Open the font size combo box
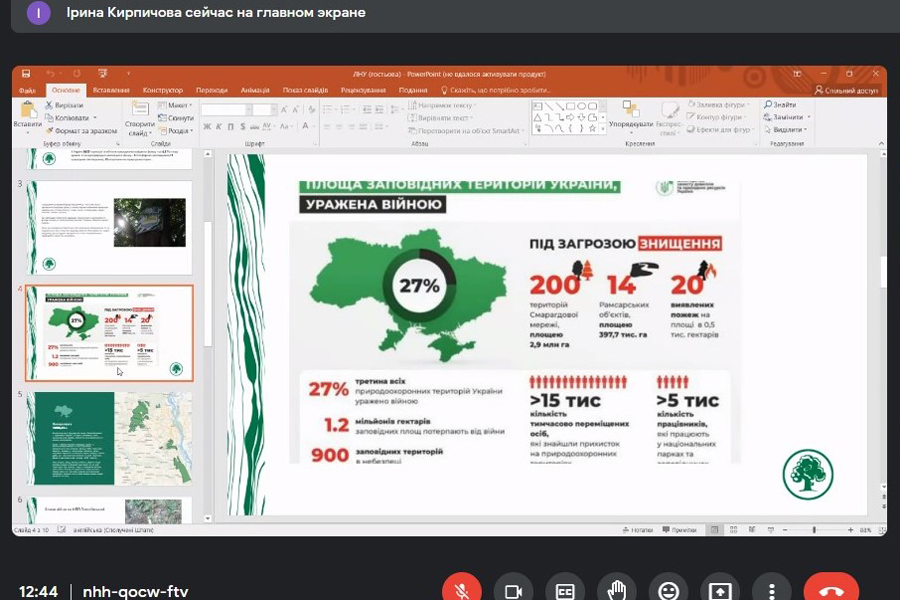The width and height of the screenshot is (900, 600). [263, 110]
